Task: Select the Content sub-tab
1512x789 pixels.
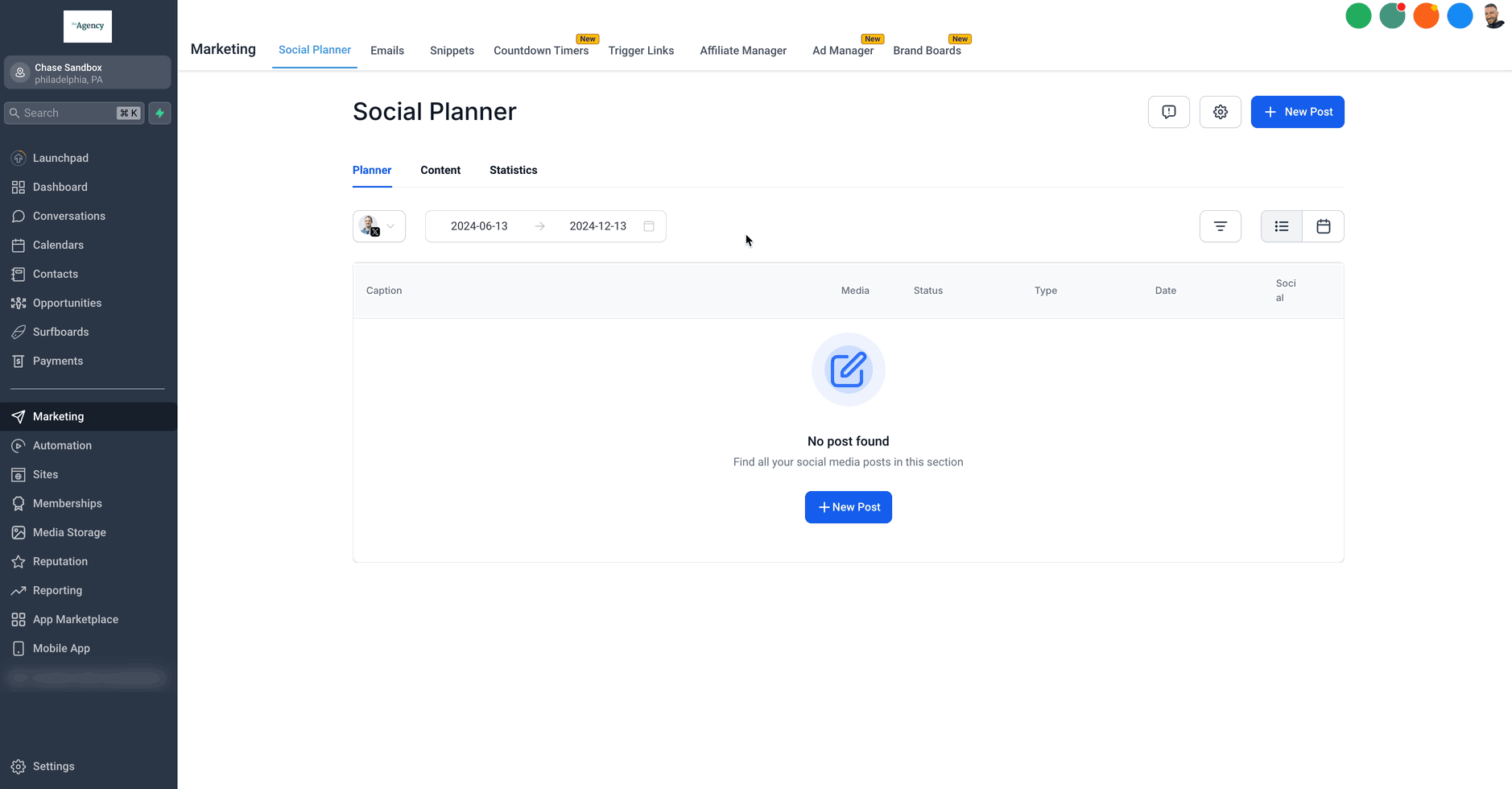Action: (x=440, y=171)
